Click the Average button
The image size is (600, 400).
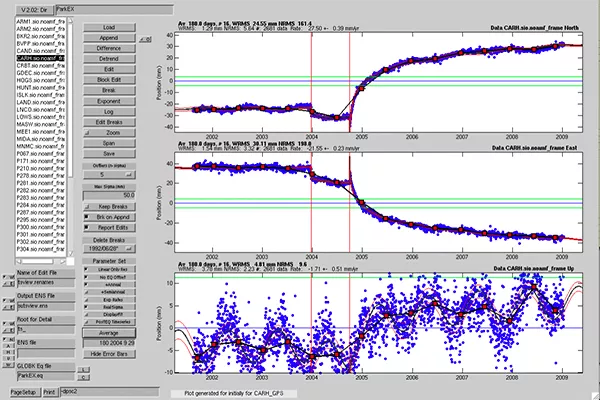[109, 333]
